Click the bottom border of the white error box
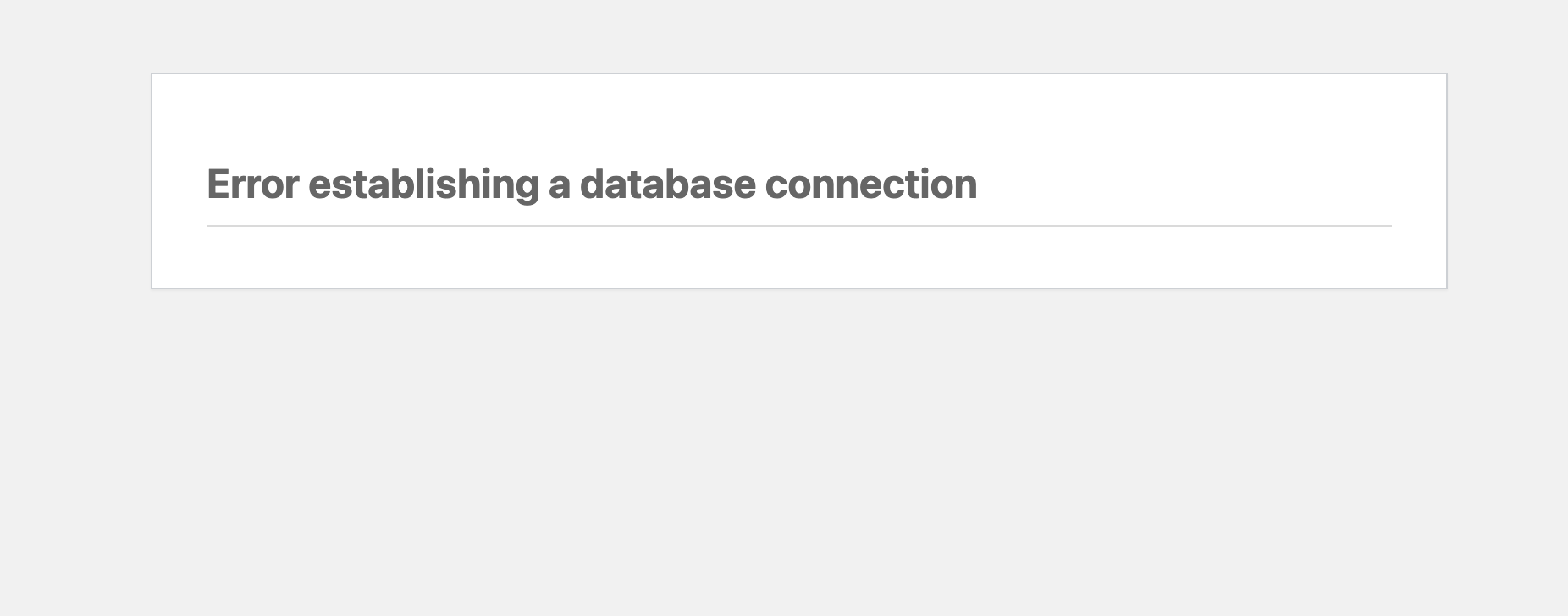This screenshot has height=616, width=1568. [x=798, y=288]
